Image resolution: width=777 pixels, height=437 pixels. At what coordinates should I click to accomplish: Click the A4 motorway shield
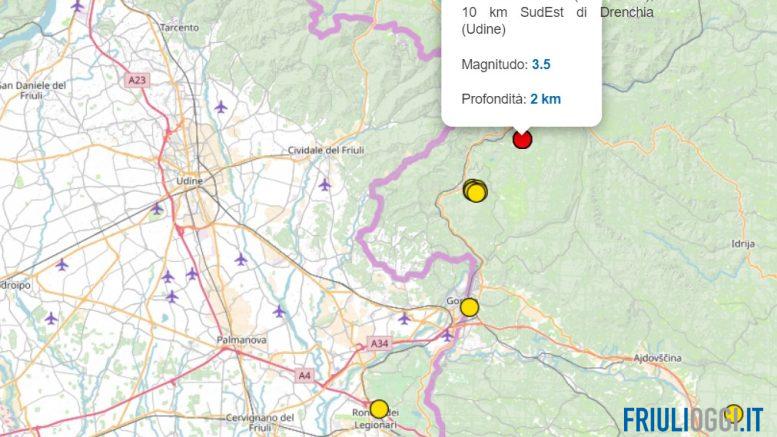coord(303,375)
